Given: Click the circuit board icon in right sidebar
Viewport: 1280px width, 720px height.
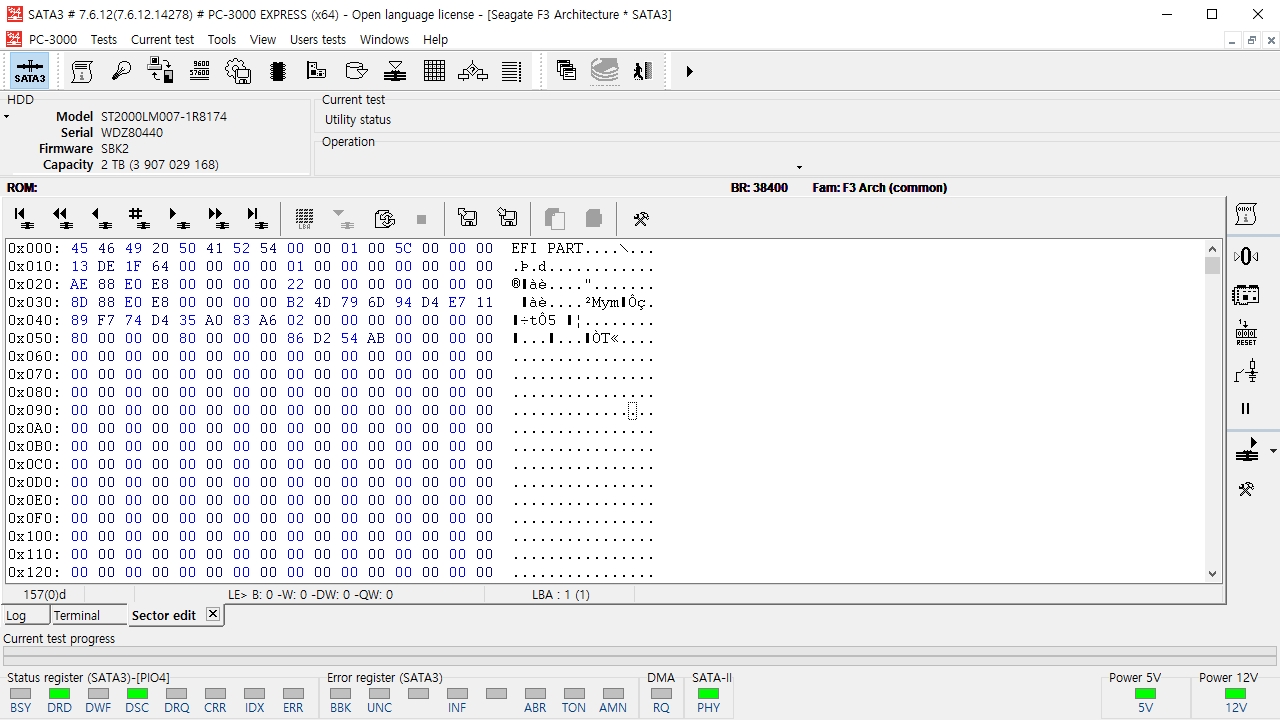Looking at the screenshot, I should pyautogui.click(x=1246, y=294).
